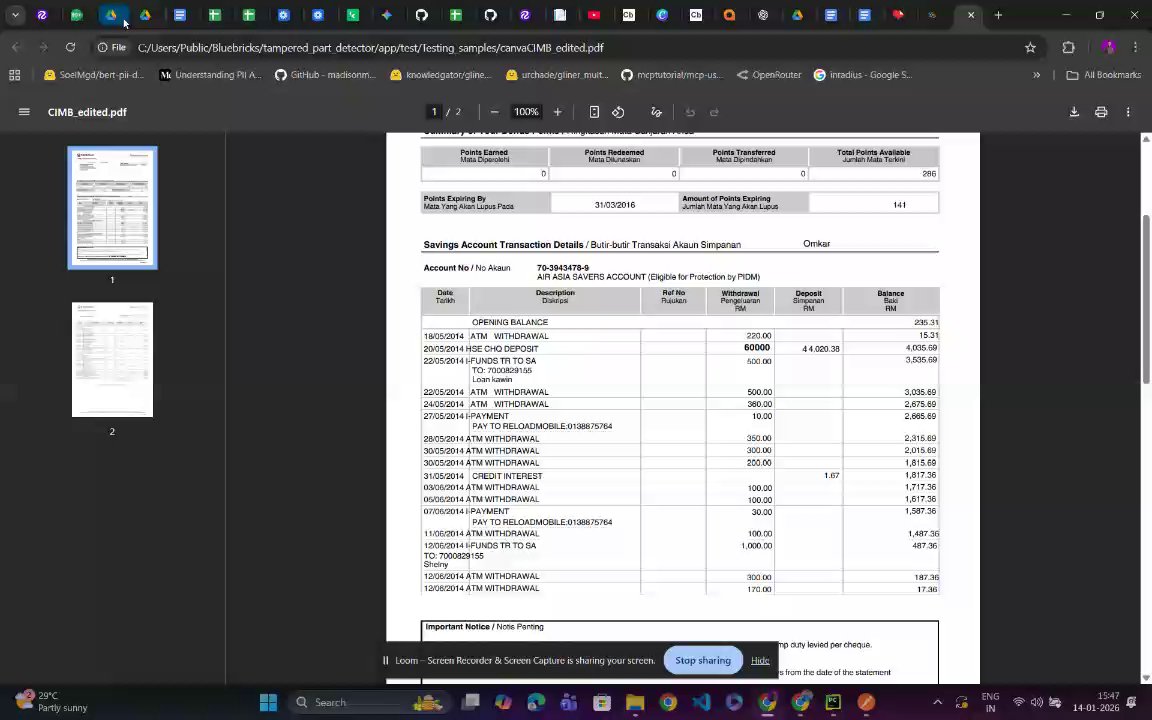
Task: Switch input language ENG IN
Action: (990, 702)
